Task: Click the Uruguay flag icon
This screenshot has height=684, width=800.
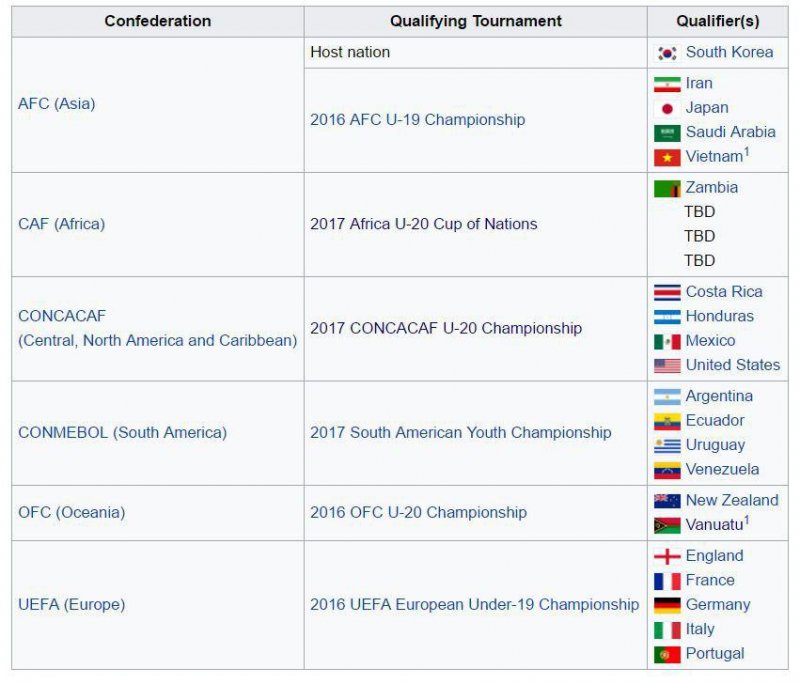Action: click(667, 446)
